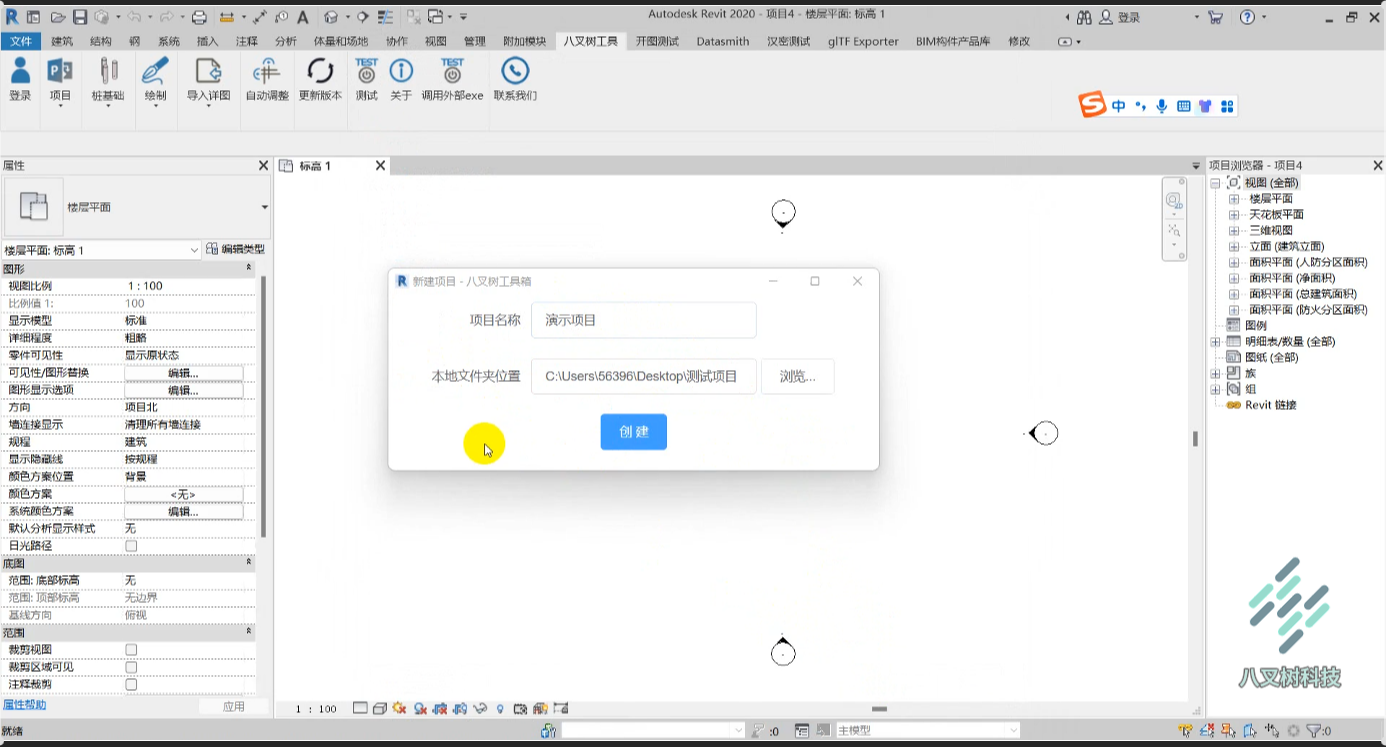
Task: Check the 注释裁剪 checkbox
Action: [131, 685]
